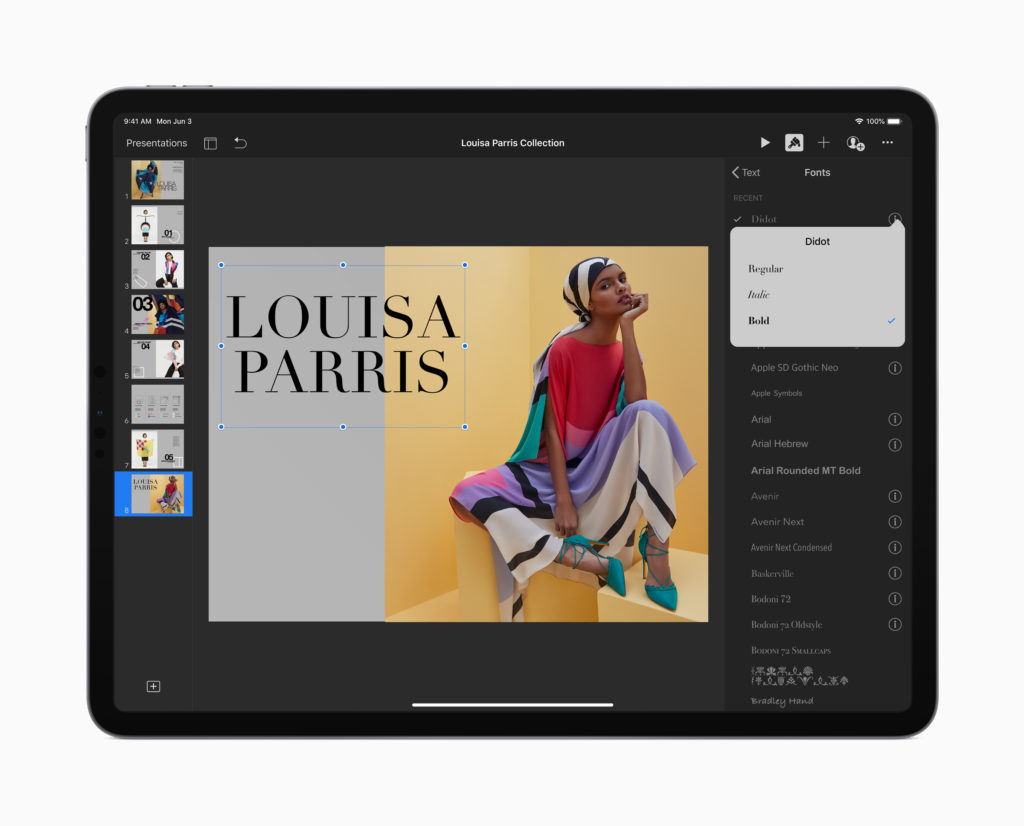
Task: Switch to the Fonts panel tab
Action: 817,172
